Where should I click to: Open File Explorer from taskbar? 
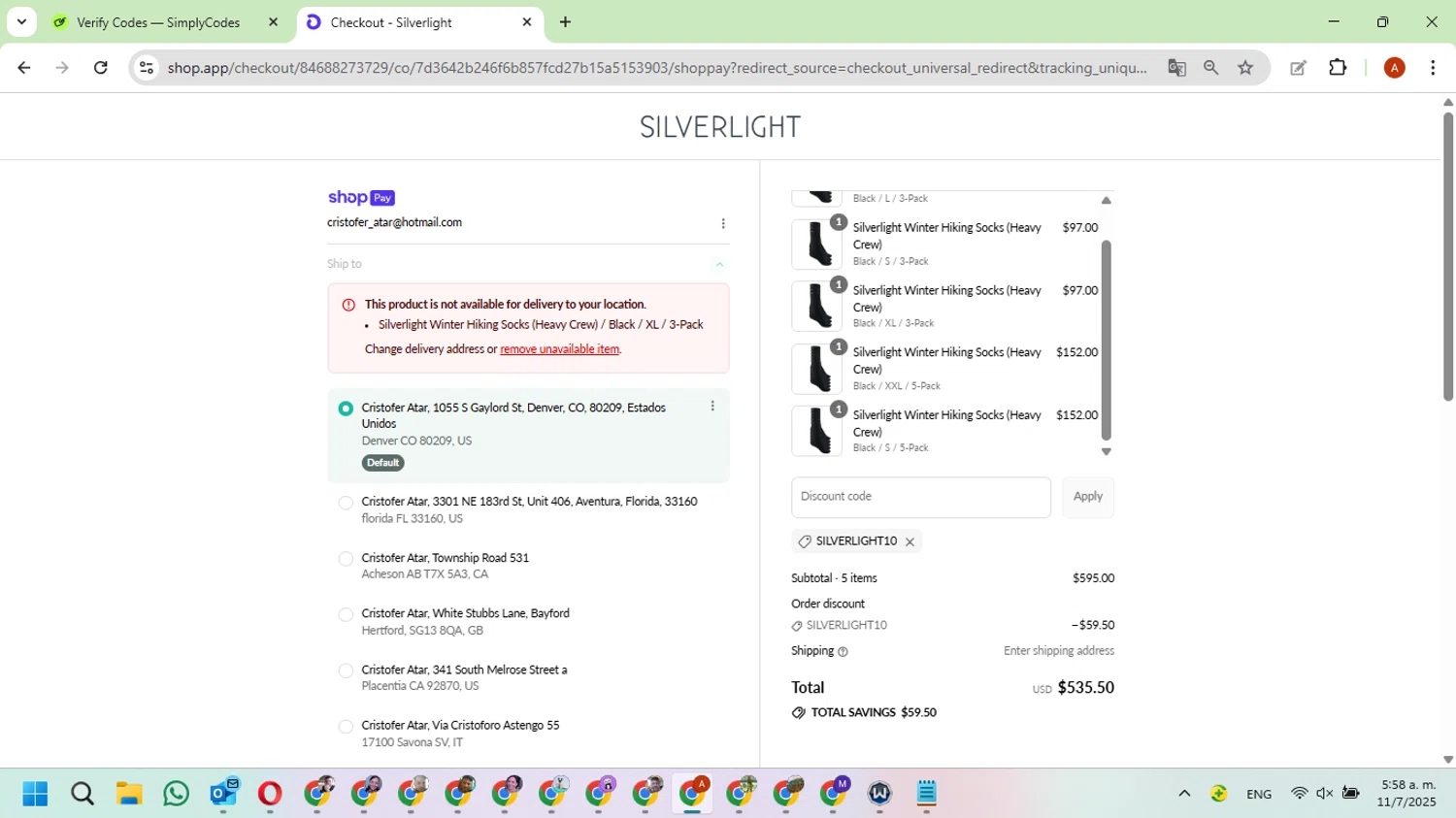pos(129,794)
